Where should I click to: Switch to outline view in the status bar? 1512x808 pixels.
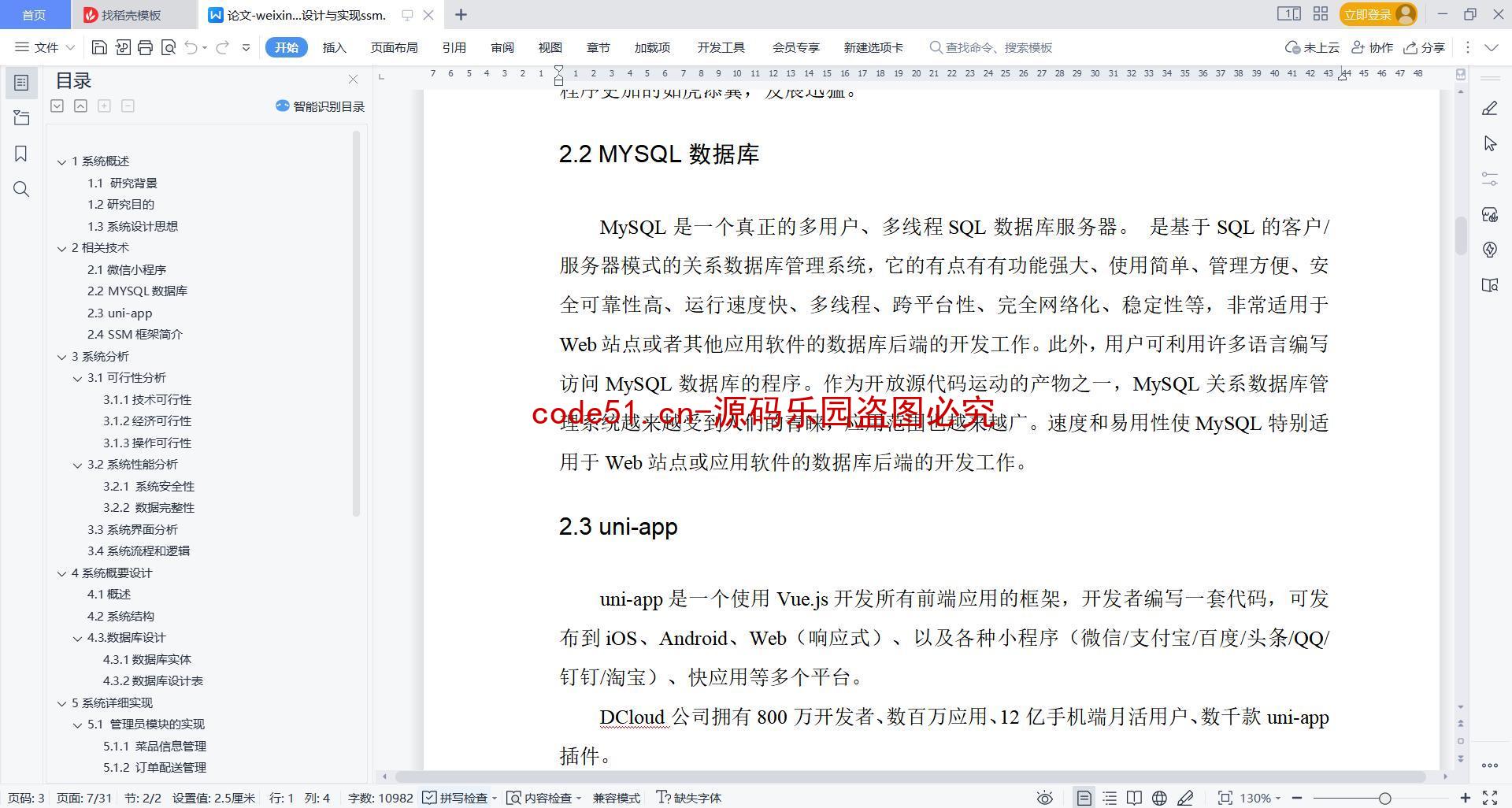[x=1110, y=798]
